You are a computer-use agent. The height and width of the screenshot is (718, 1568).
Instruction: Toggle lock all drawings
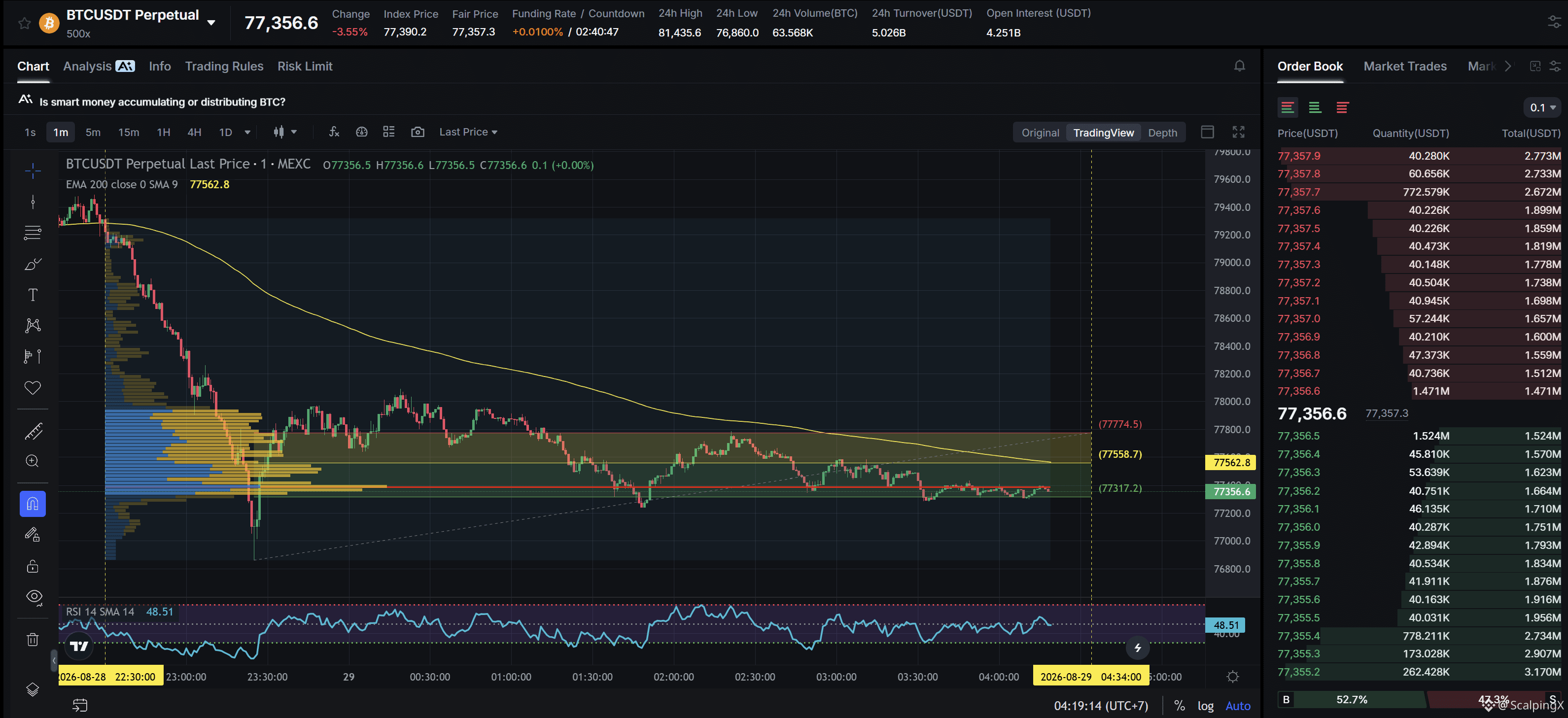pos(33,566)
